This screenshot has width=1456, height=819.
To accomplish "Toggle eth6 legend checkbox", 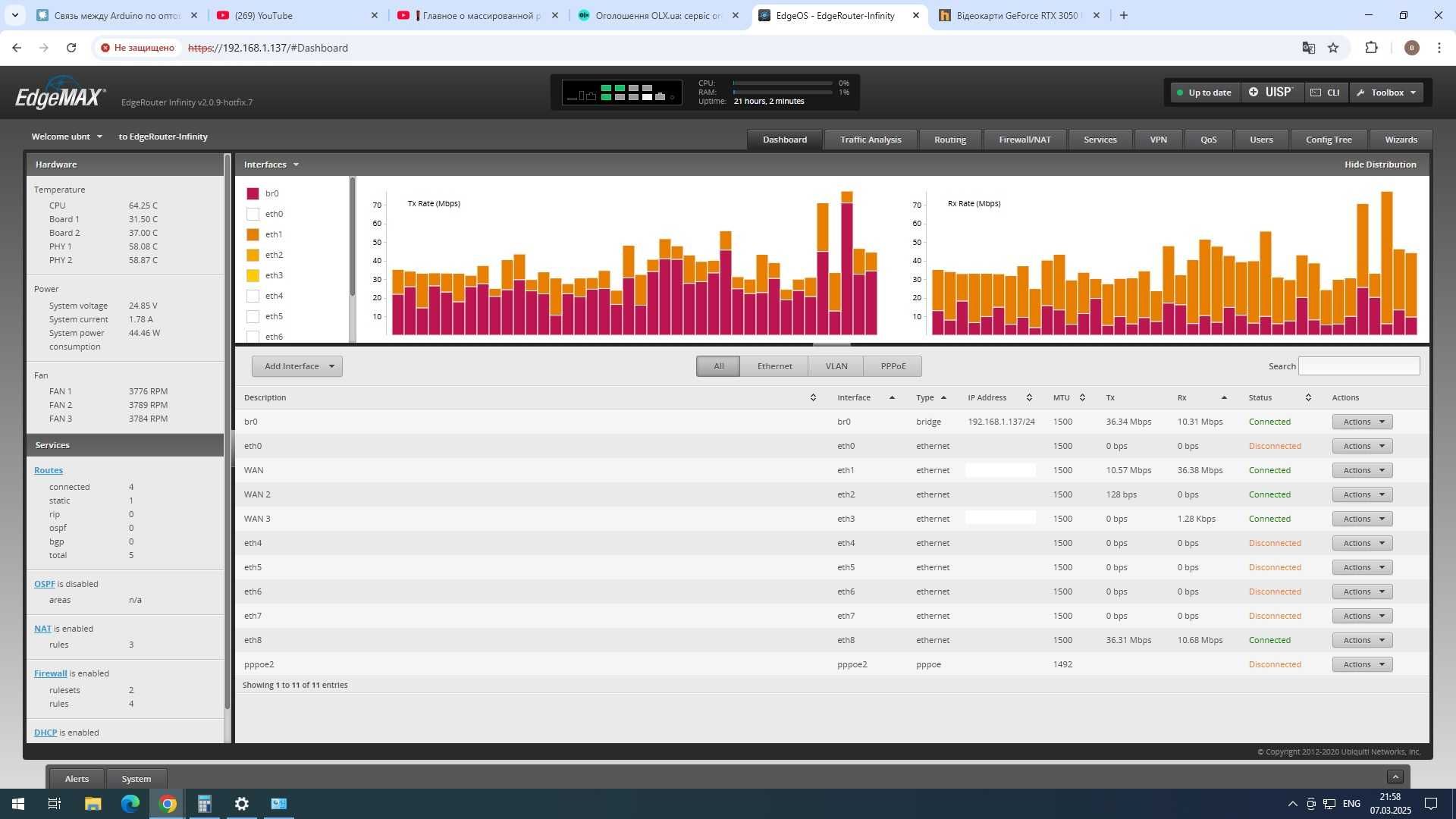I will [x=253, y=336].
